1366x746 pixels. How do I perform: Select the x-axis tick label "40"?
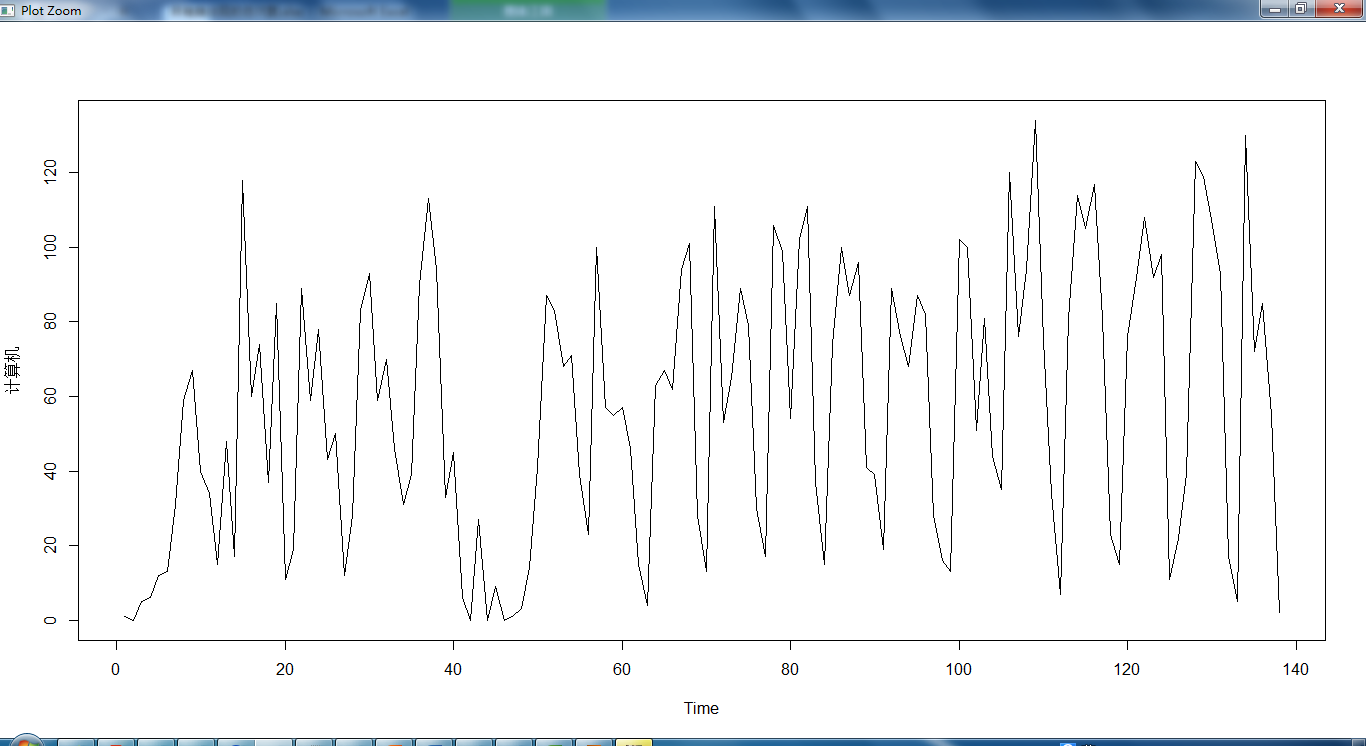(453, 668)
